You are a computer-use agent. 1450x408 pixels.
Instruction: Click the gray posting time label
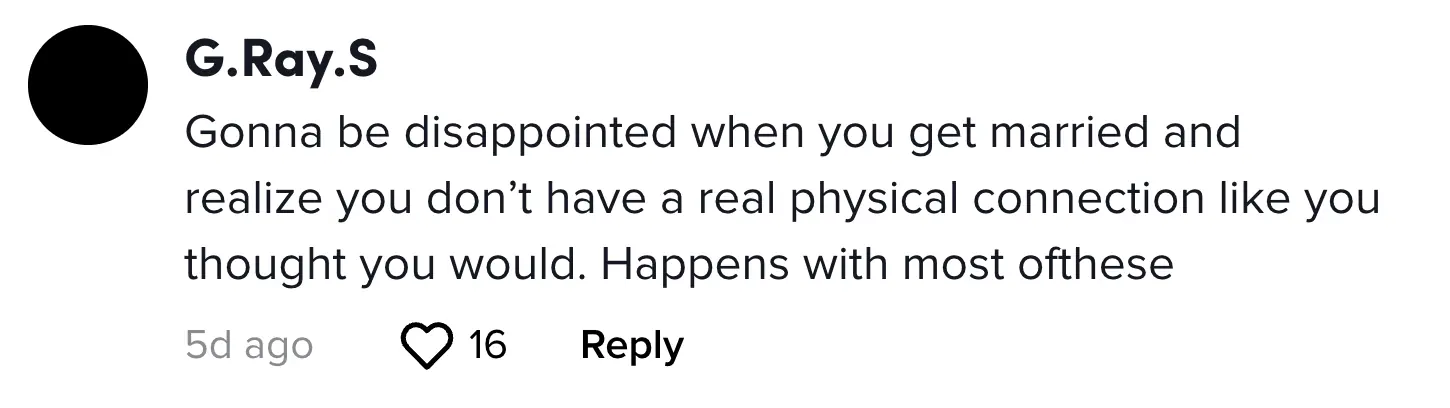point(249,346)
